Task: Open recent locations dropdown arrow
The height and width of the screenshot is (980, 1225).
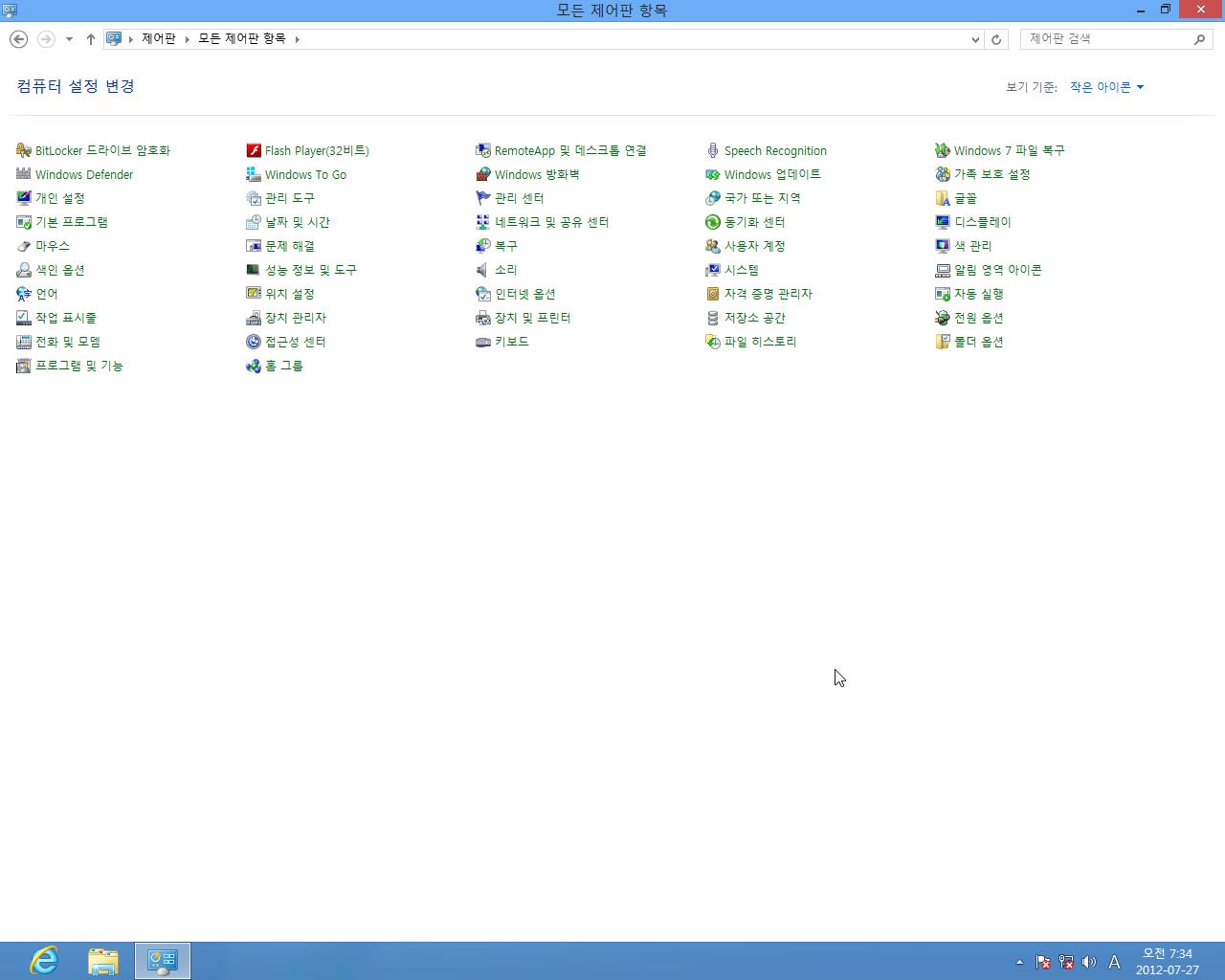Action: (x=69, y=39)
